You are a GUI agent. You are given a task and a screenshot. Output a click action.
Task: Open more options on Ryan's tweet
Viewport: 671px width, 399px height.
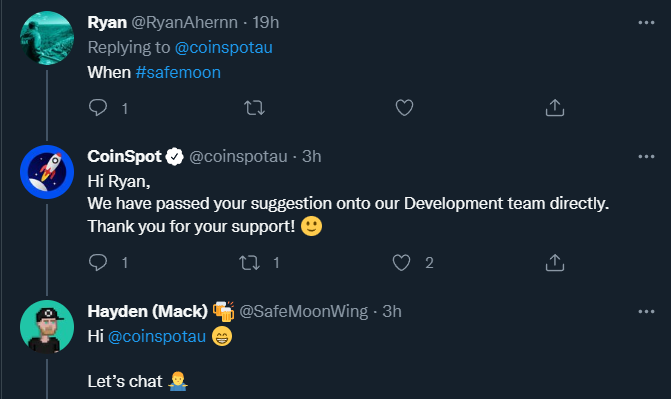[x=646, y=22]
